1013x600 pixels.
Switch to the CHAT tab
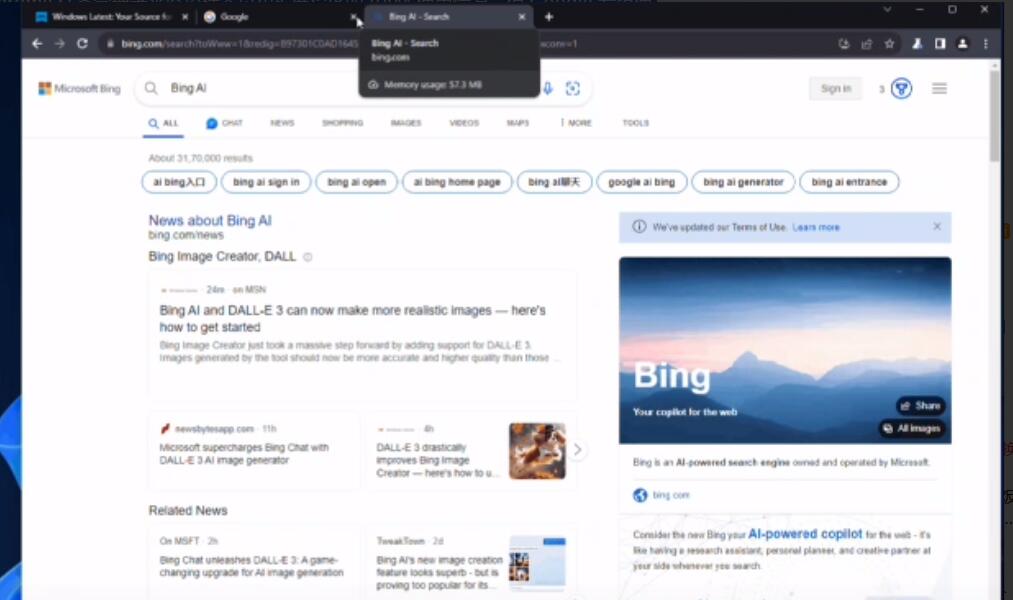[224, 123]
